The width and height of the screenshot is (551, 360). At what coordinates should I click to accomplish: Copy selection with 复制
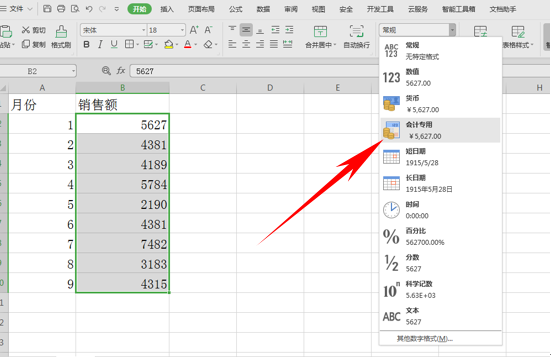[34, 44]
